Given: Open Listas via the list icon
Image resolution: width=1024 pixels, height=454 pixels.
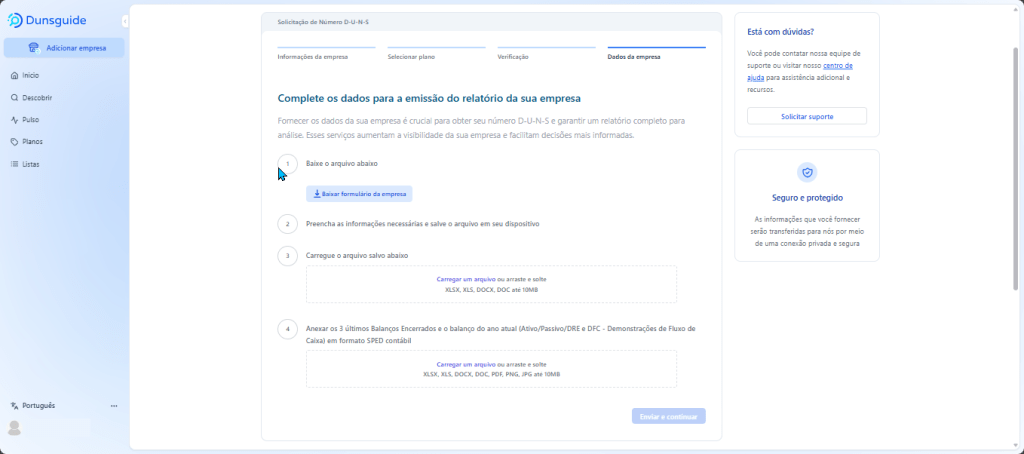Looking at the screenshot, I should click(x=14, y=164).
